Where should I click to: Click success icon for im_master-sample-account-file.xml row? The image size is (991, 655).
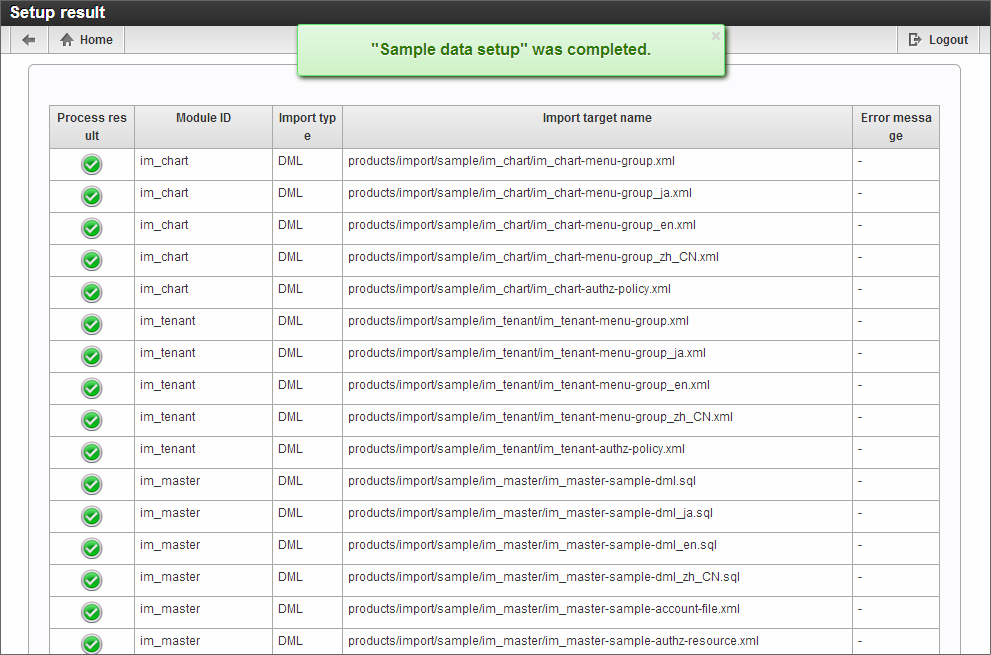pos(92,612)
